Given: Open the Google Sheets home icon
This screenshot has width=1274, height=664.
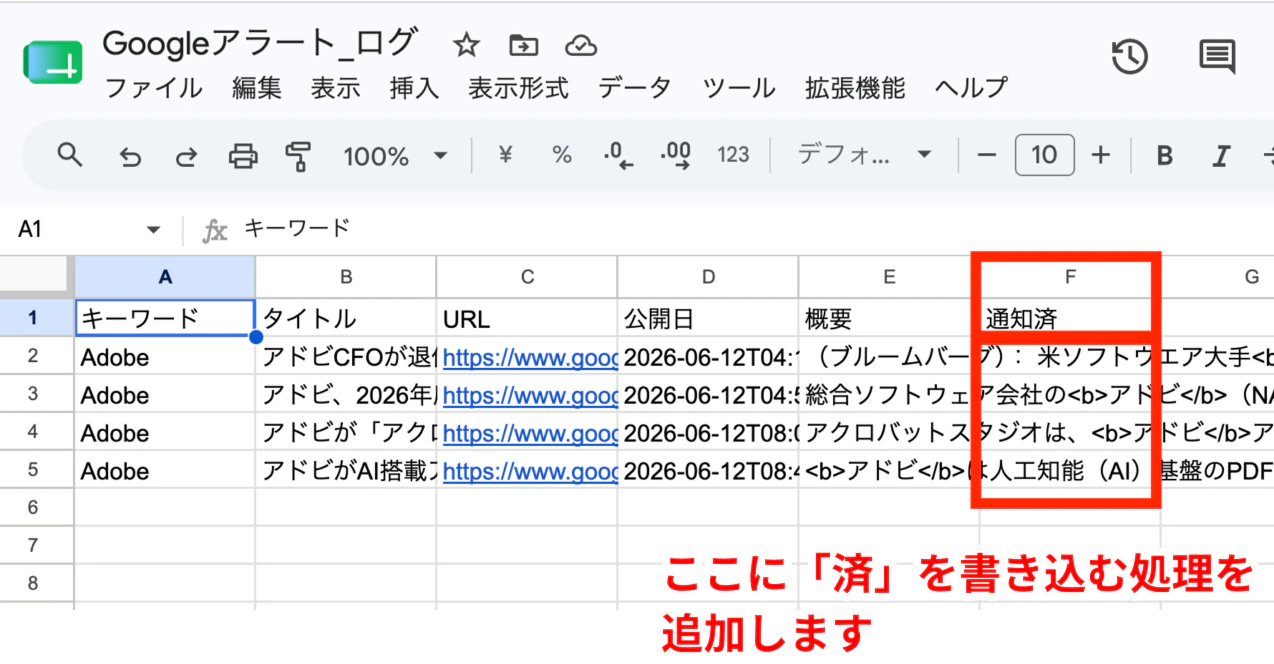Looking at the screenshot, I should pyautogui.click(x=52, y=62).
